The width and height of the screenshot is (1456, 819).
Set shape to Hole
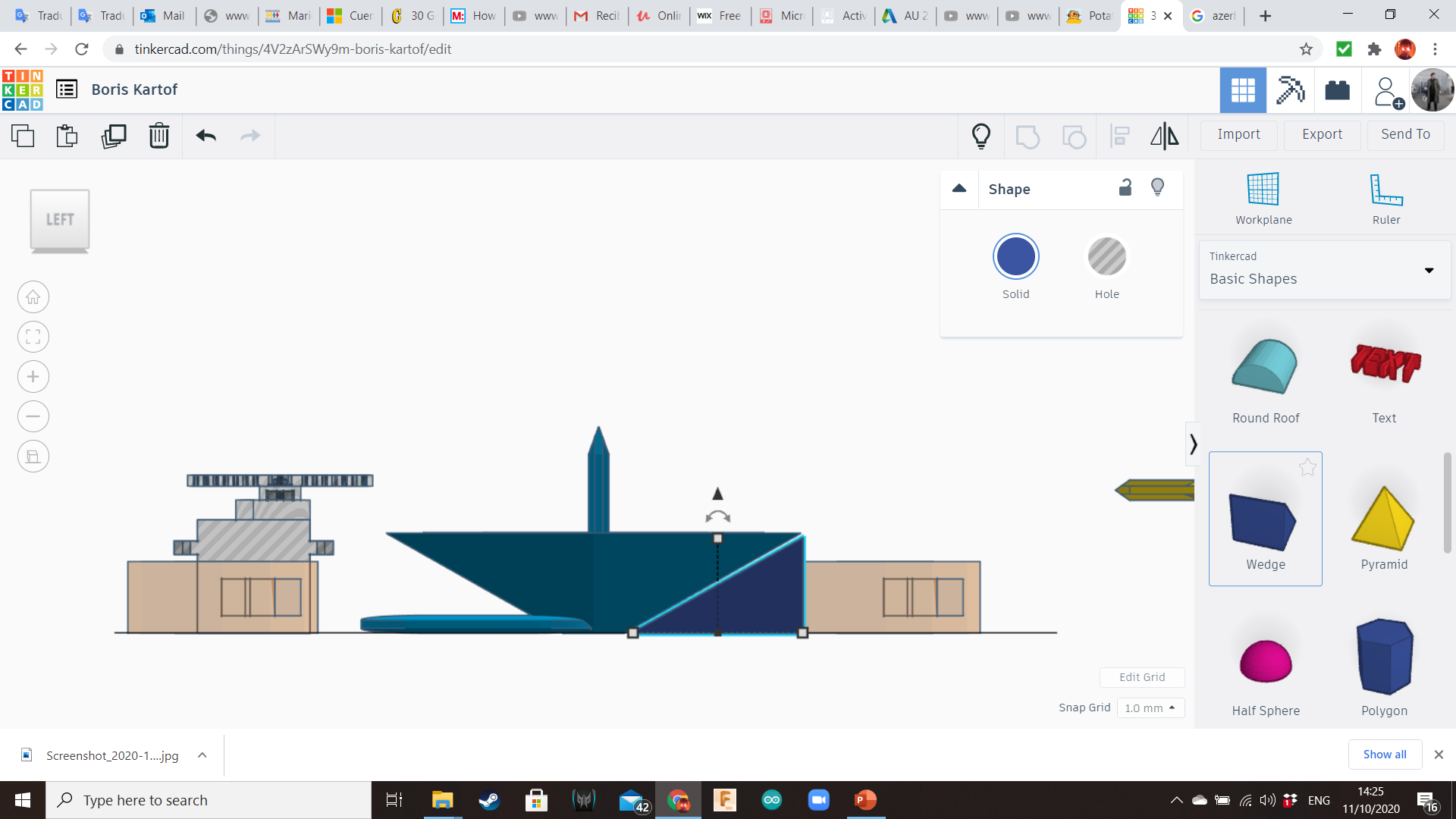[x=1106, y=257]
